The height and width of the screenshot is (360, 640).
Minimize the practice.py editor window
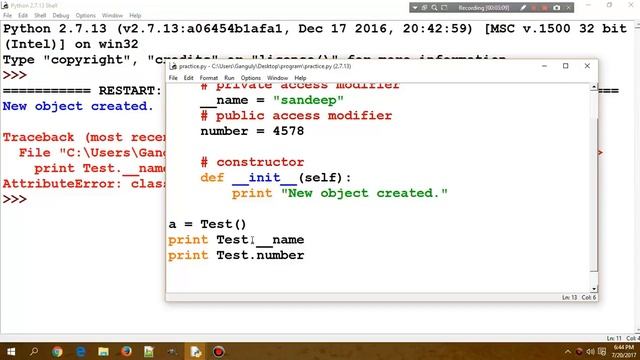pyautogui.click(x=544, y=66)
